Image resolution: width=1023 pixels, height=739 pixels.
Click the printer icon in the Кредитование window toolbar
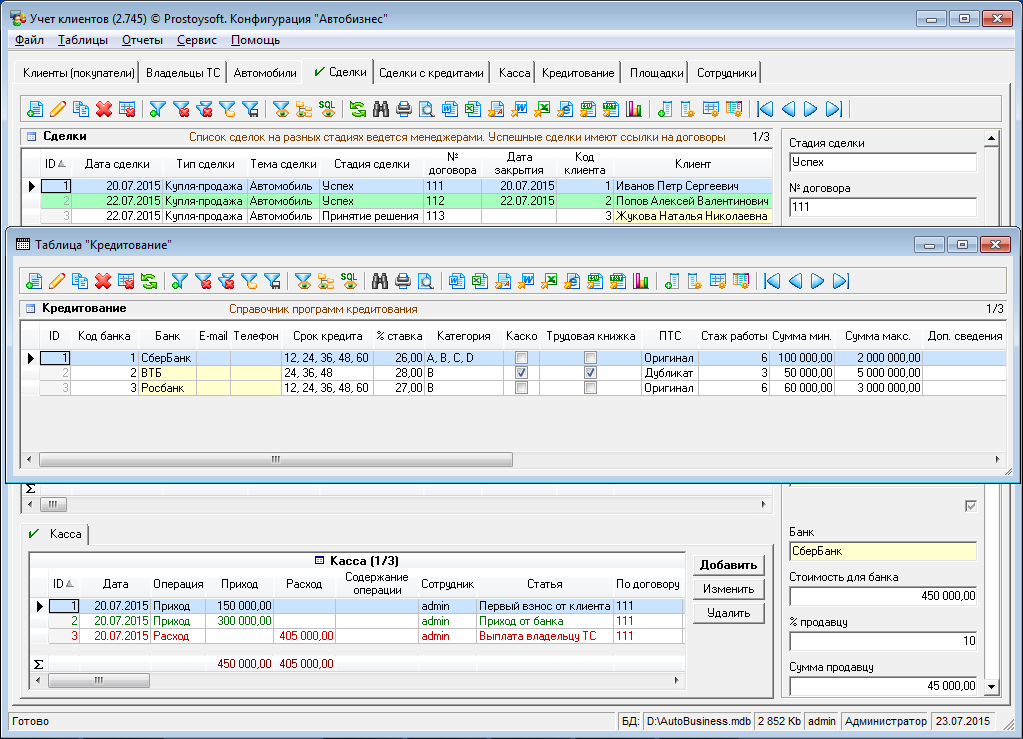(403, 281)
